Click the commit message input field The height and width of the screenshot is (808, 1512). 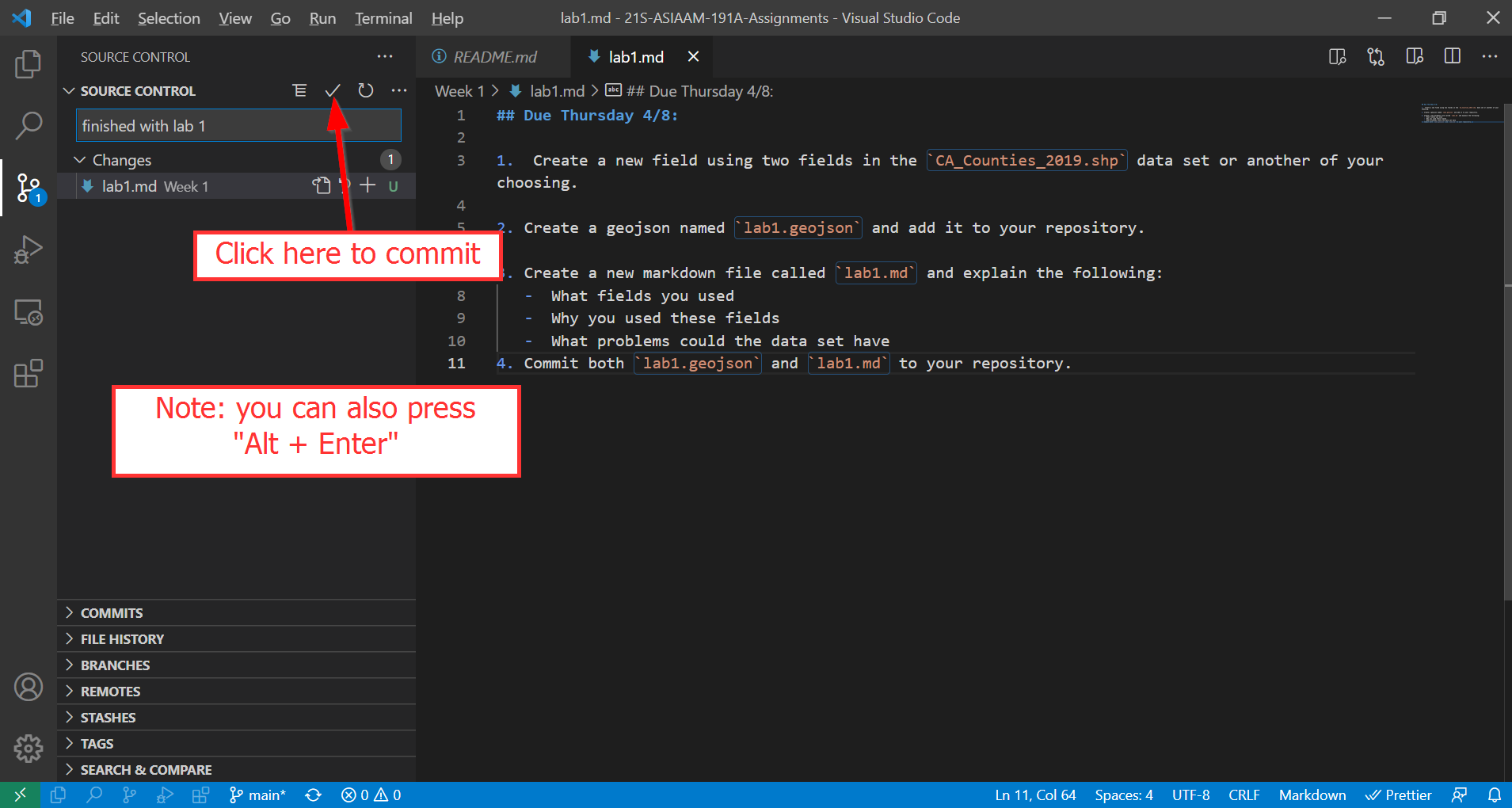click(x=238, y=126)
